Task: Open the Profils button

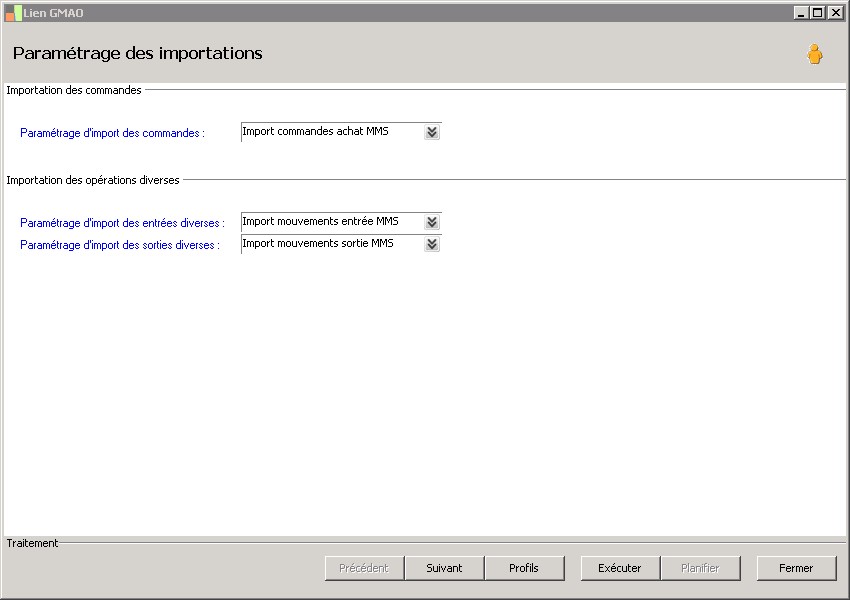Action: coord(524,568)
